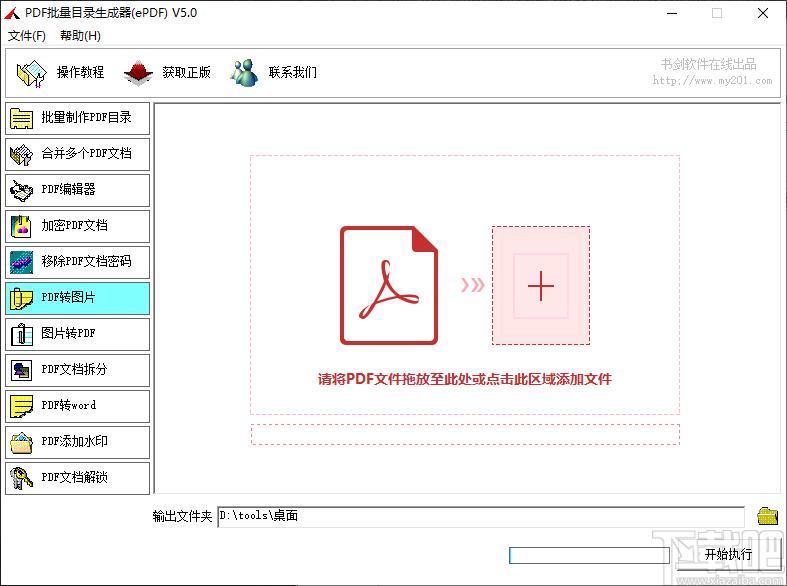This screenshot has width=787, height=586.
Task: Open the 帮助(H) menu
Action: pyautogui.click(x=80, y=36)
